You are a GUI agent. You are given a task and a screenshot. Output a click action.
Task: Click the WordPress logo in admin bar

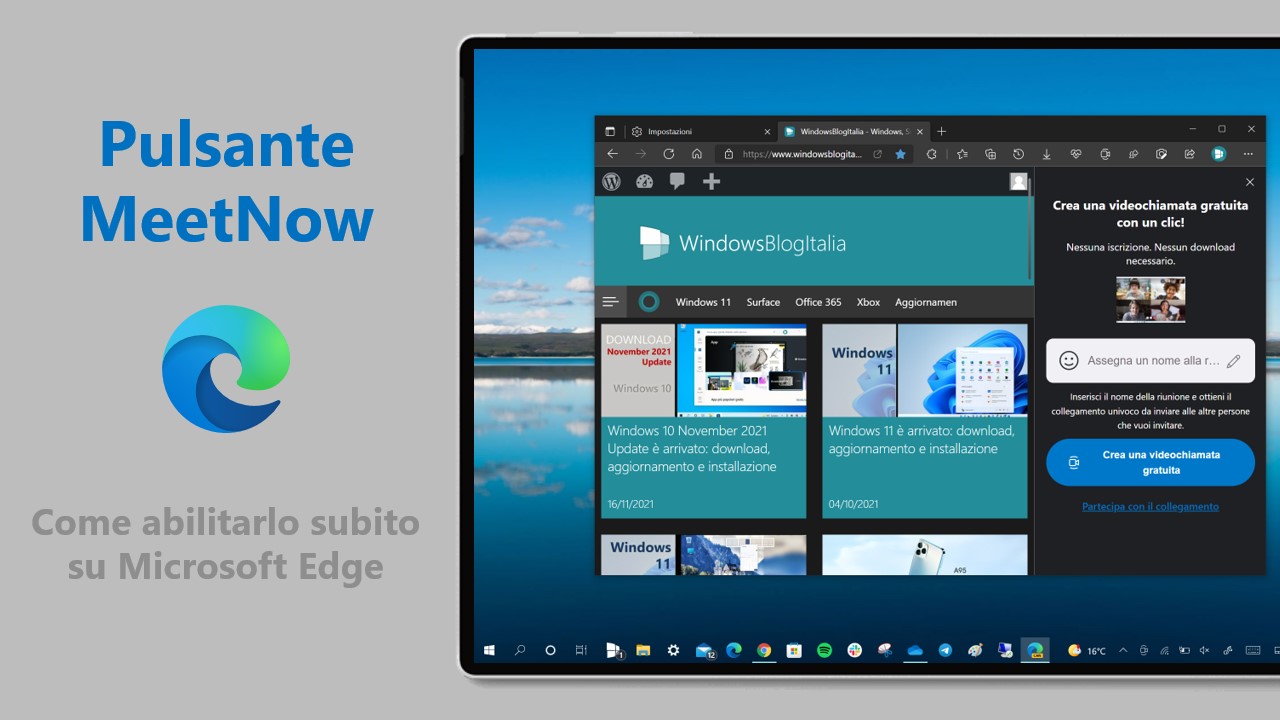point(612,181)
